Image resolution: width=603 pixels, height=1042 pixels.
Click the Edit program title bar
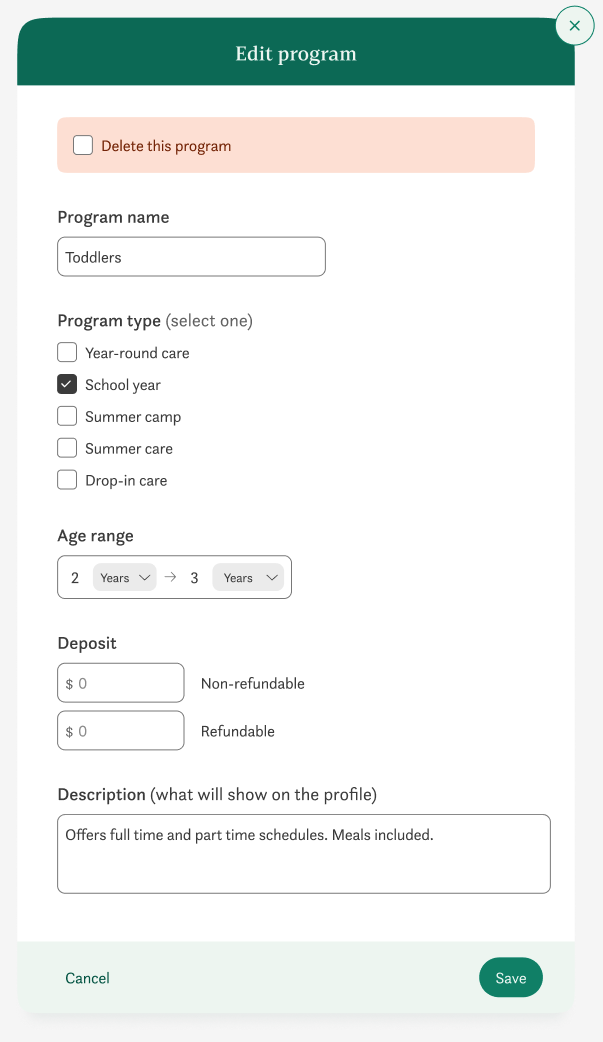295,52
